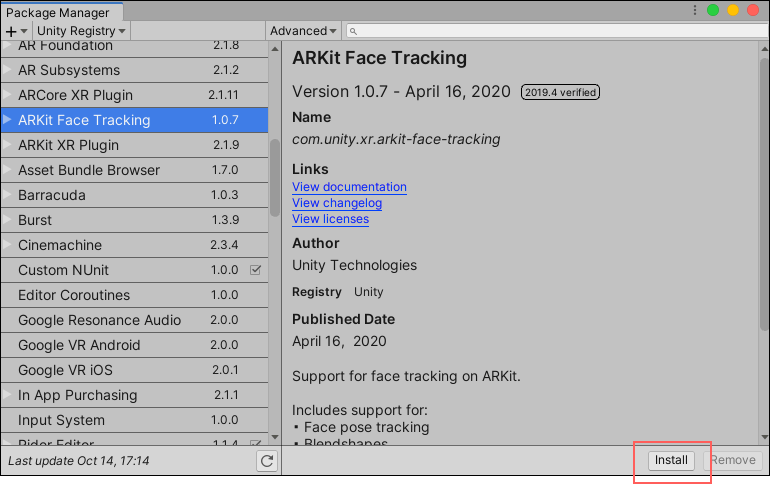This screenshot has width=770, height=485.
Task: Expand the In App Purchasing arrow
Action: (x=7, y=395)
